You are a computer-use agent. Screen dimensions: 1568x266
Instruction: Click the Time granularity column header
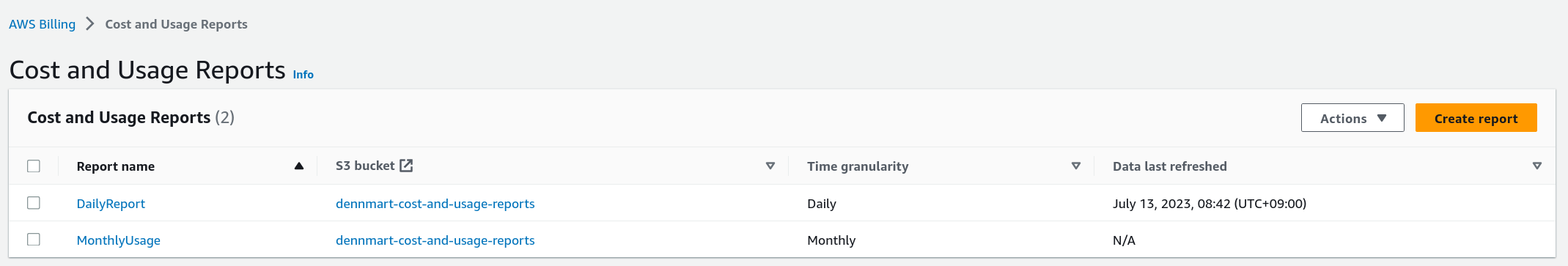[x=858, y=166]
